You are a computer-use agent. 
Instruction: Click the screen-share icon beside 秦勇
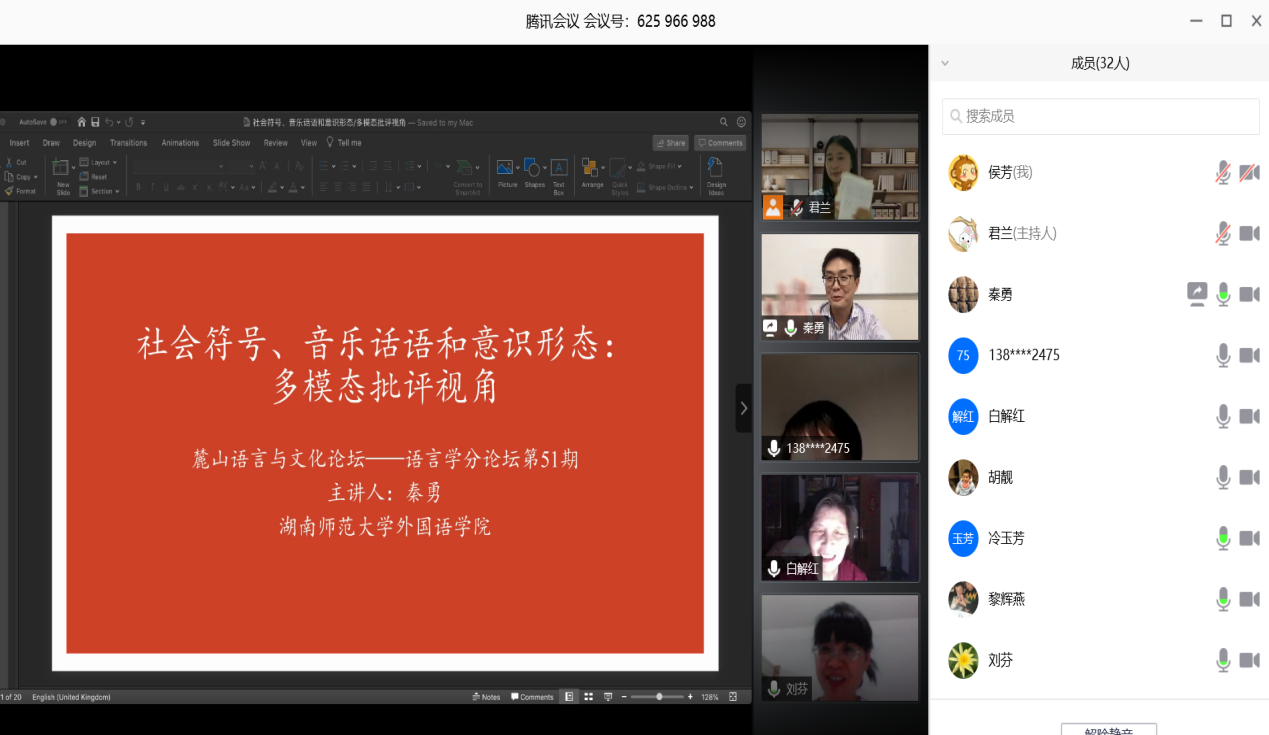1196,294
